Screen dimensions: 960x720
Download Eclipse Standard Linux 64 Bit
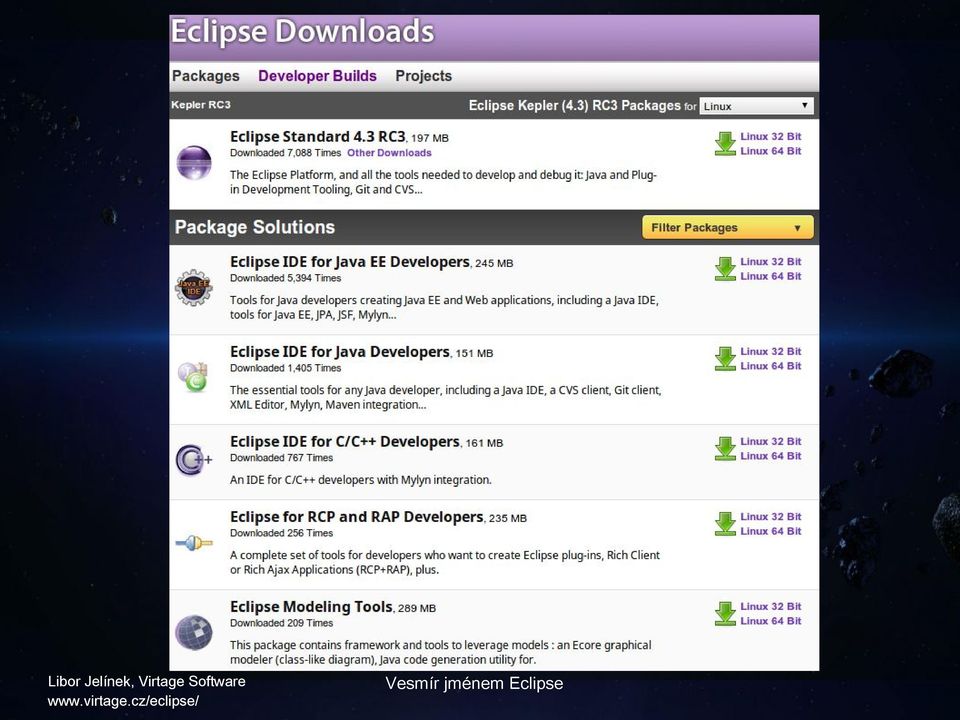click(771, 151)
